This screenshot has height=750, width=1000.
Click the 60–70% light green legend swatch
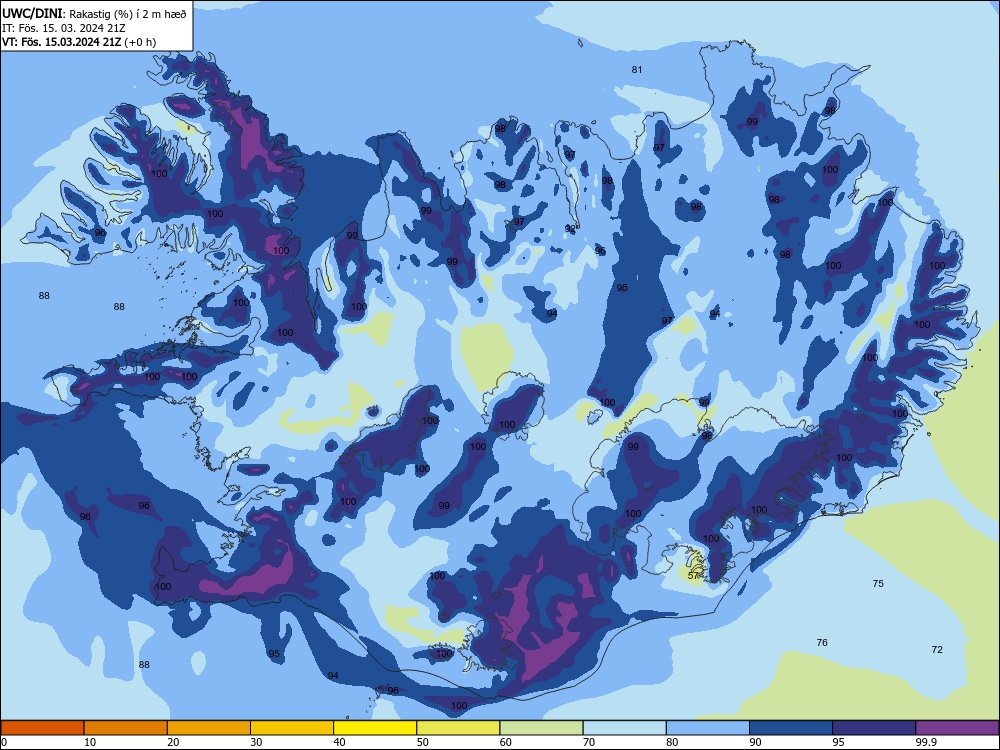541,728
